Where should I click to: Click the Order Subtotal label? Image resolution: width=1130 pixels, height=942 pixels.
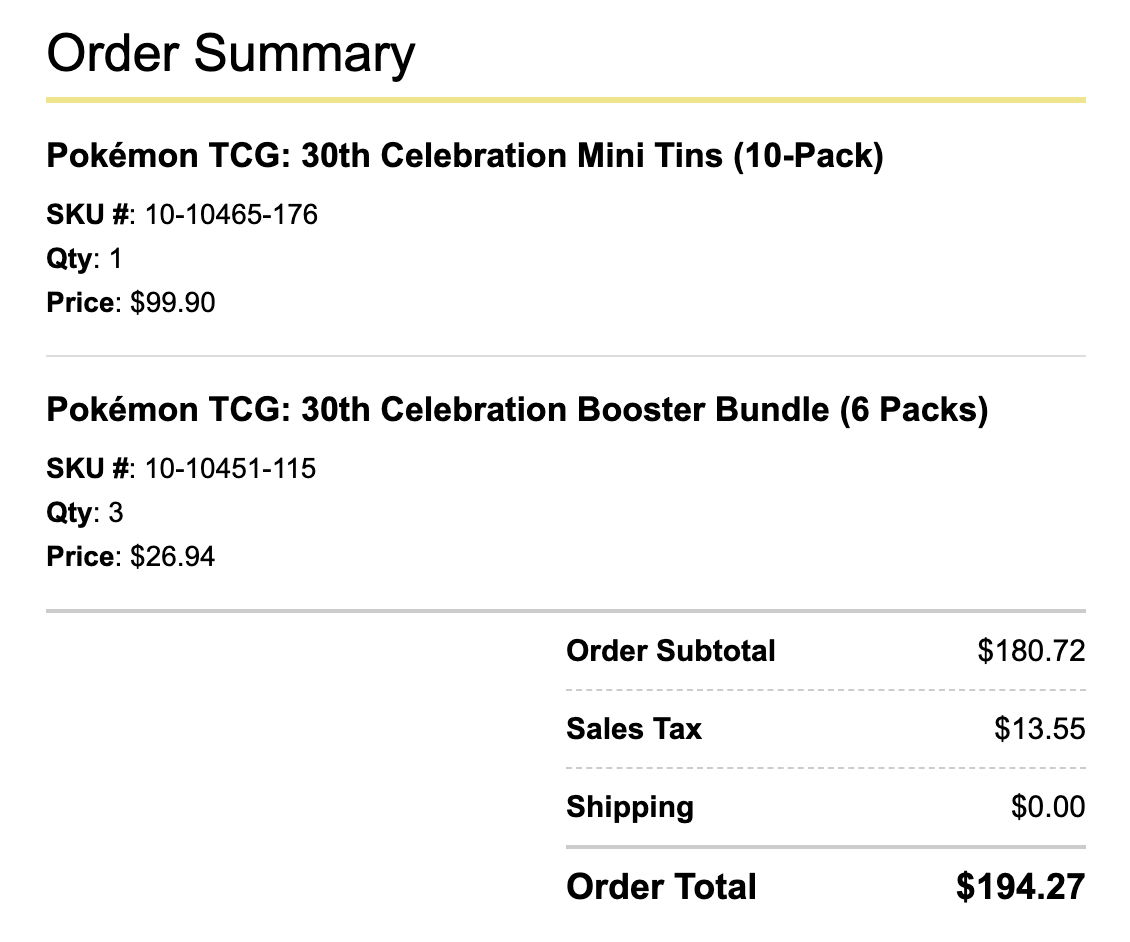click(670, 651)
